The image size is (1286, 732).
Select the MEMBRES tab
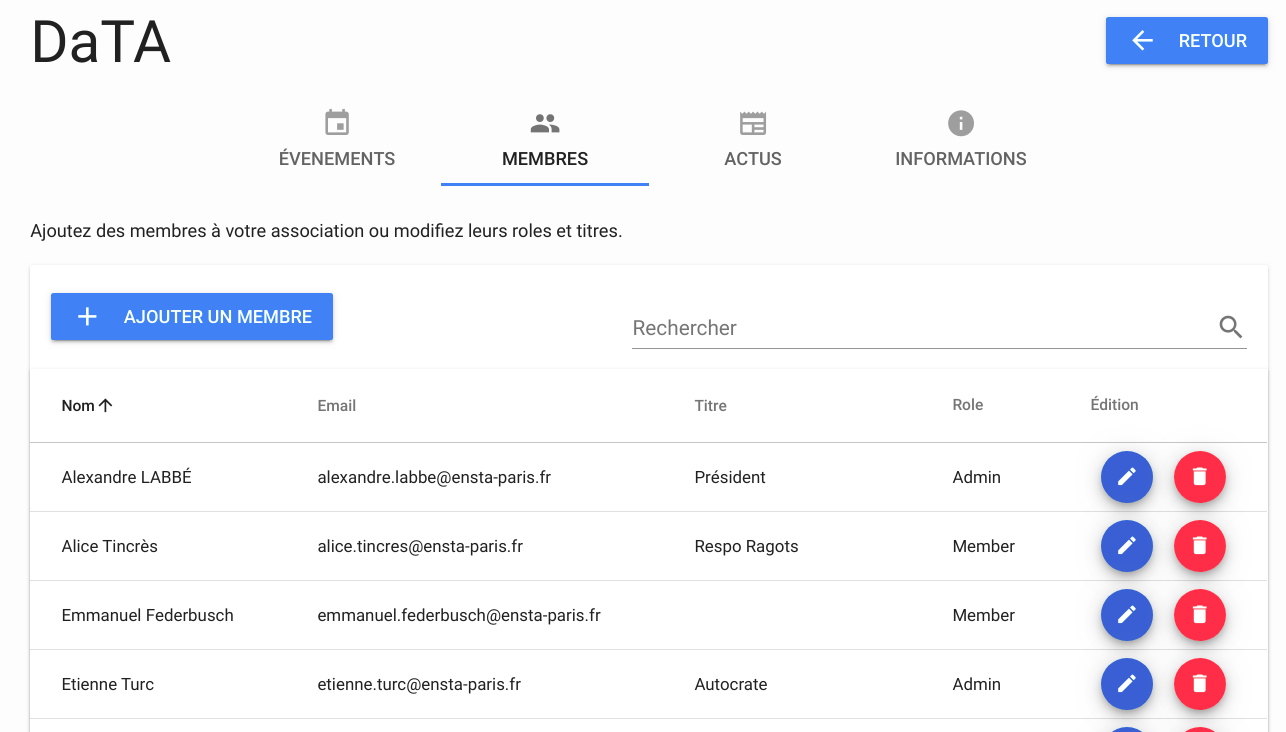pyautogui.click(x=545, y=144)
